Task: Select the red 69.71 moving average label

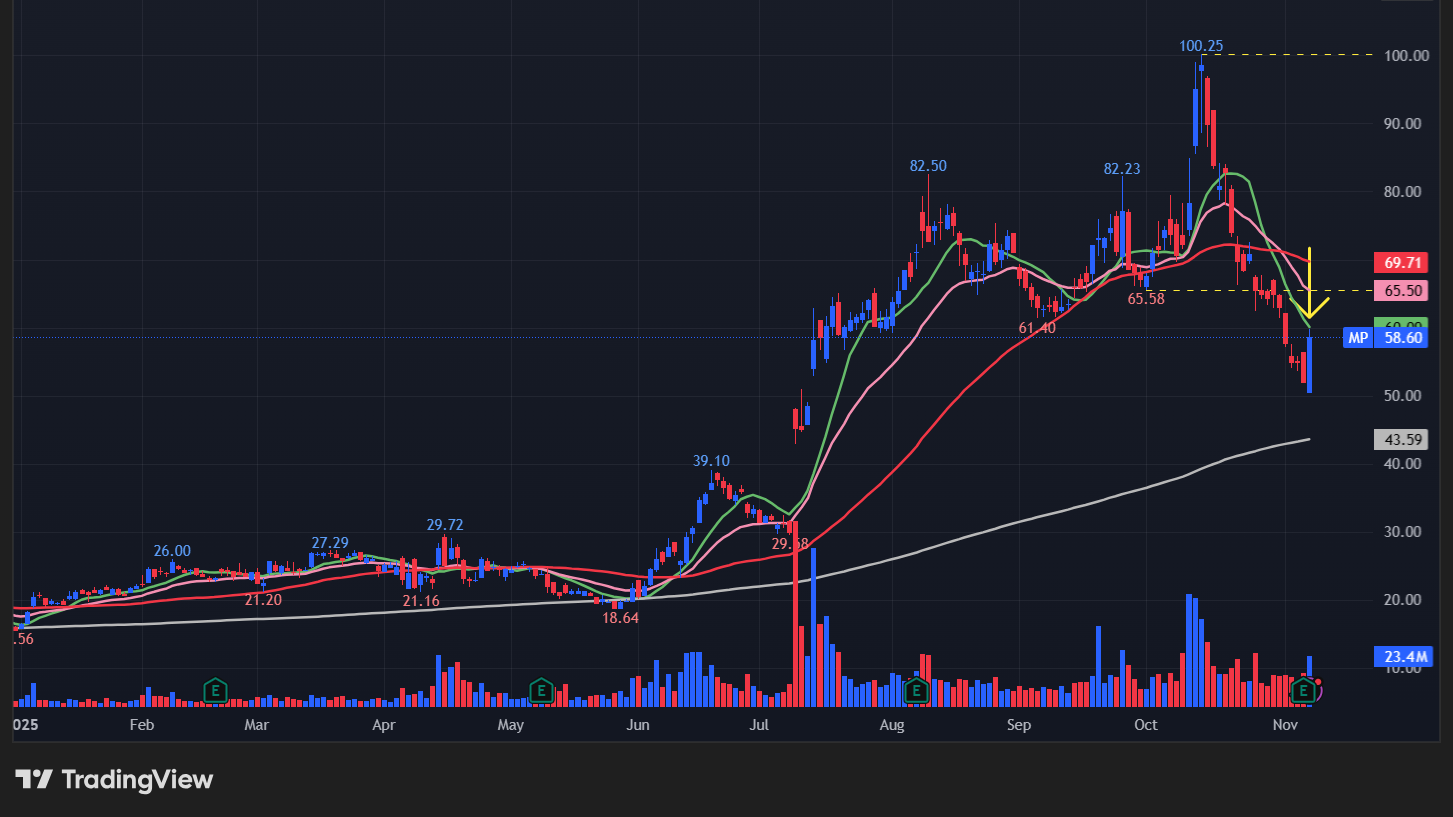Action: 1404,264
